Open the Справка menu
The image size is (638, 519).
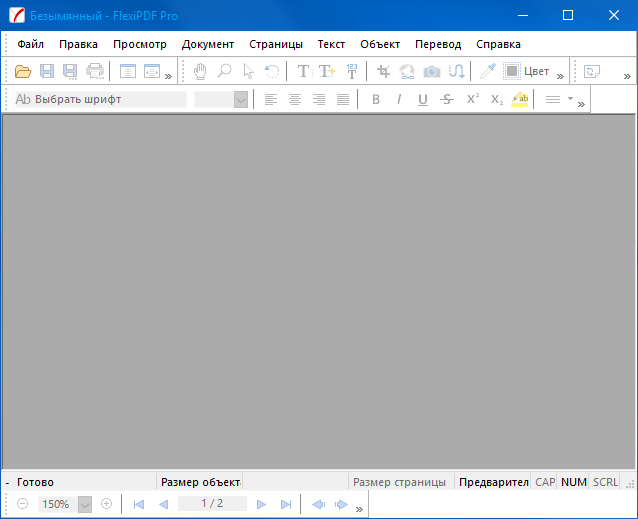point(498,44)
